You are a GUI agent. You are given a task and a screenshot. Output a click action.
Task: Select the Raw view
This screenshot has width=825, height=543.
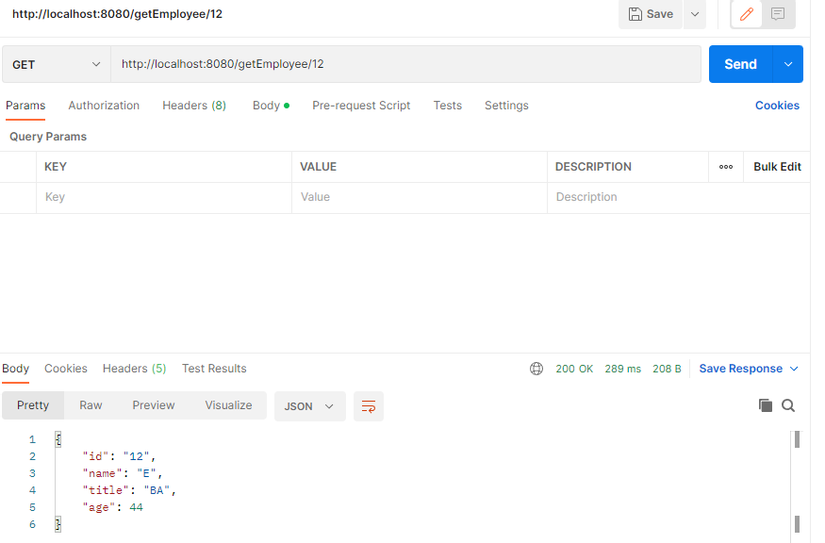tap(90, 405)
